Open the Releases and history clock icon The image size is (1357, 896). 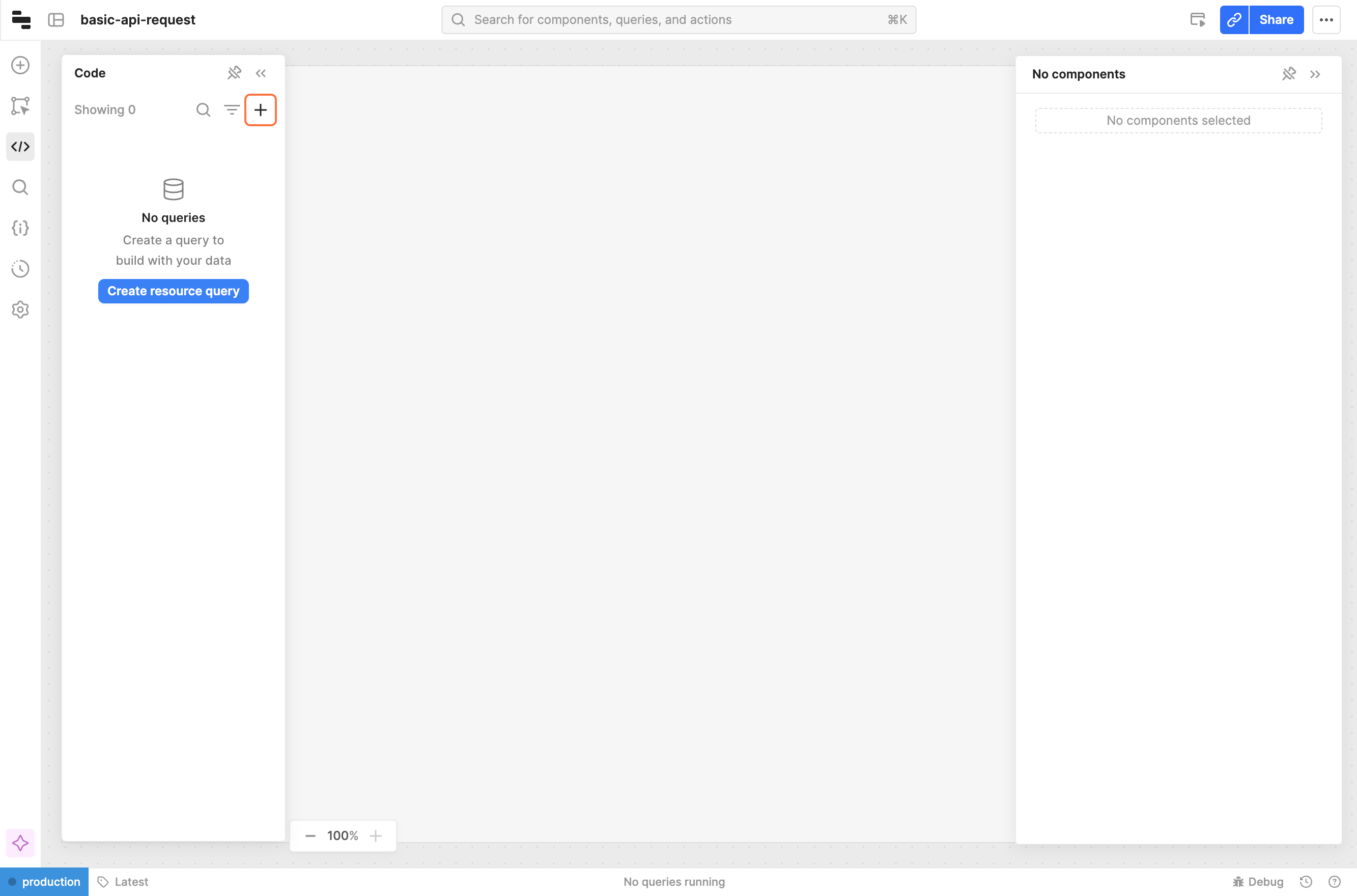pos(20,269)
